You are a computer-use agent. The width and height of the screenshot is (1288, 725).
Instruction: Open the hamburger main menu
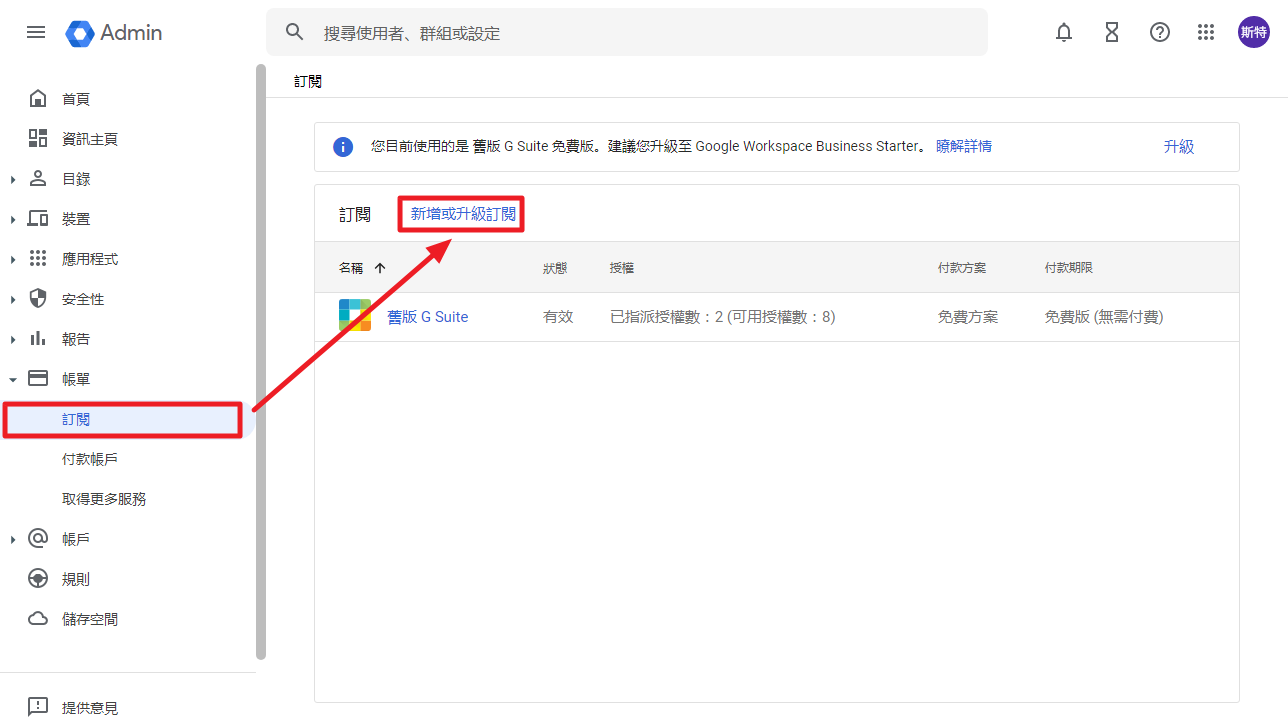click(36, 32)
